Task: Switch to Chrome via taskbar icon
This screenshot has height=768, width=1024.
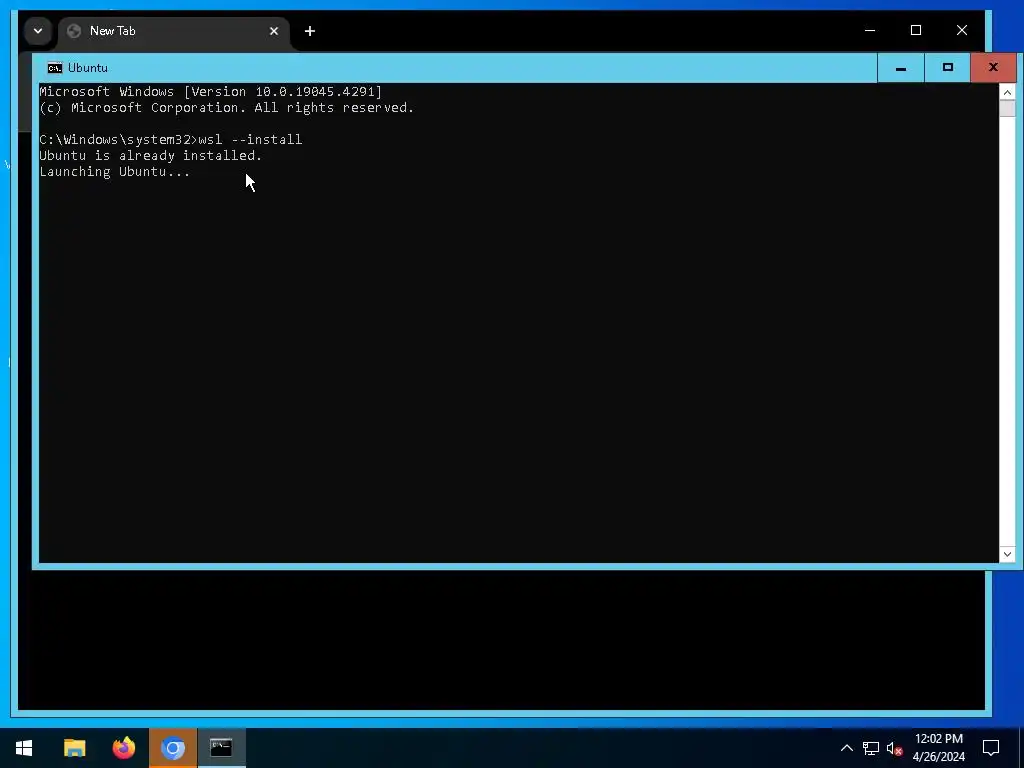Action: click(173, 748)
